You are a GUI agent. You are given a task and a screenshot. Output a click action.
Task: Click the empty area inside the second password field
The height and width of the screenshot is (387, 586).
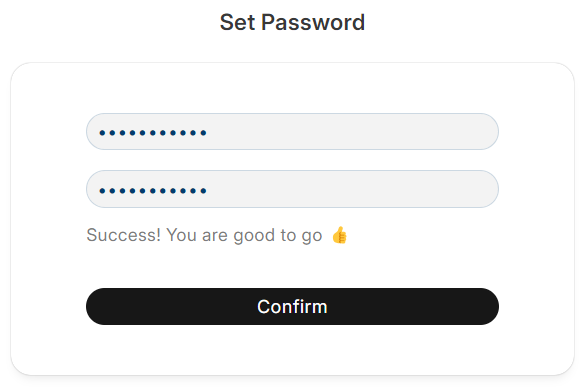click(x=351, y=189)
